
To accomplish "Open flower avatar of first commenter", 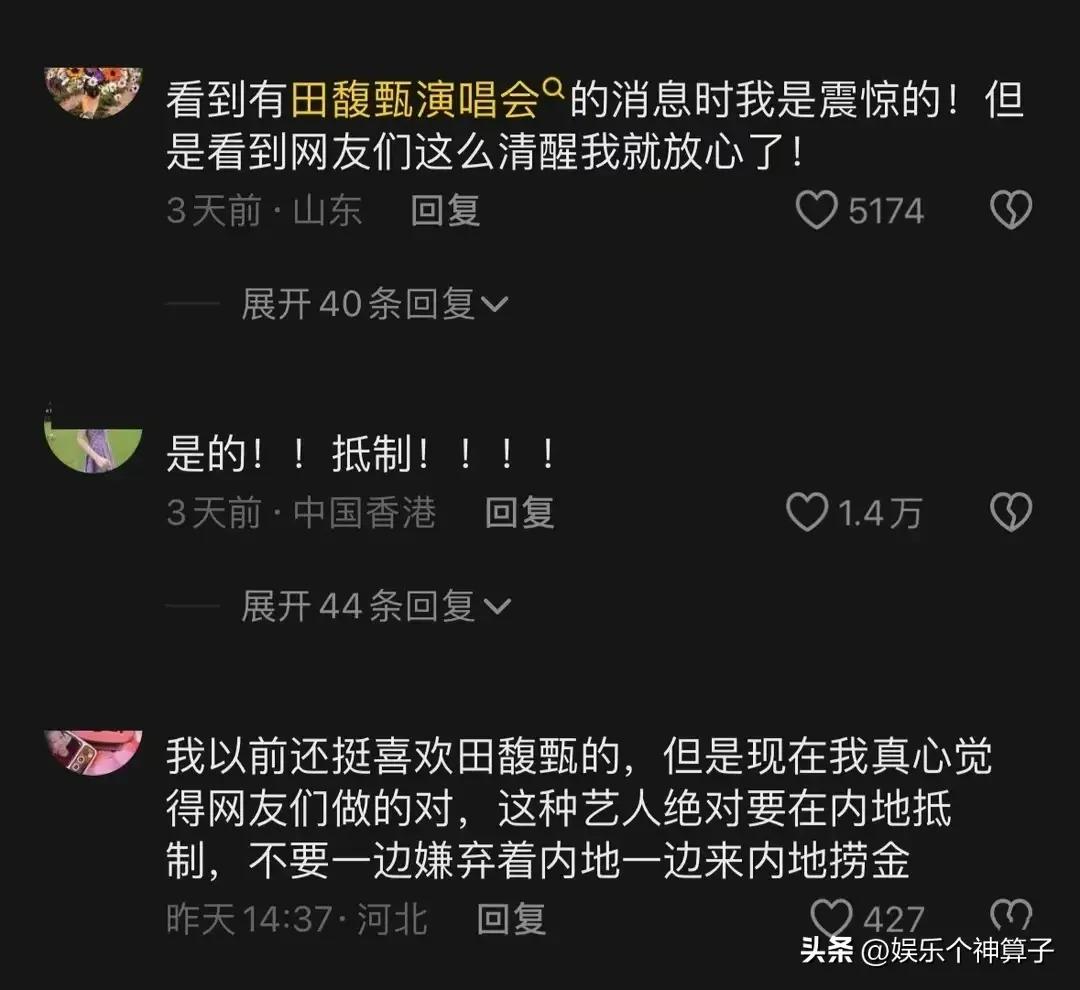I will tap(93, 92).
